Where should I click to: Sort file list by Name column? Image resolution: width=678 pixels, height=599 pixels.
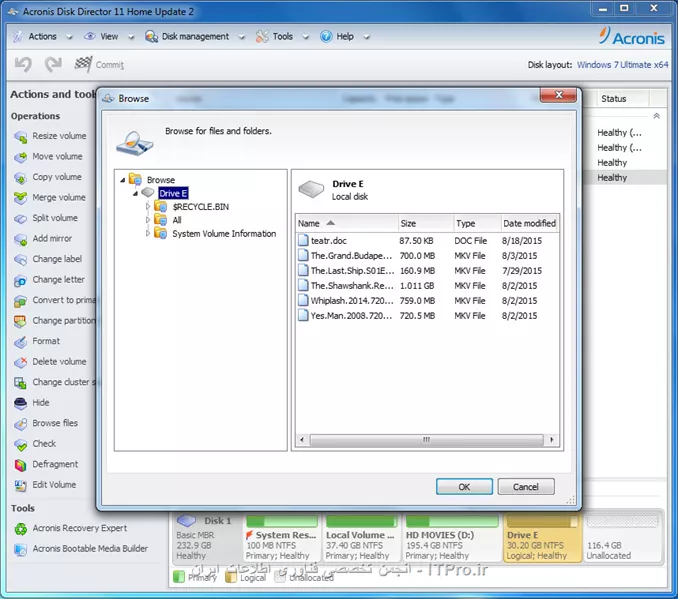[x=347, y=223]
